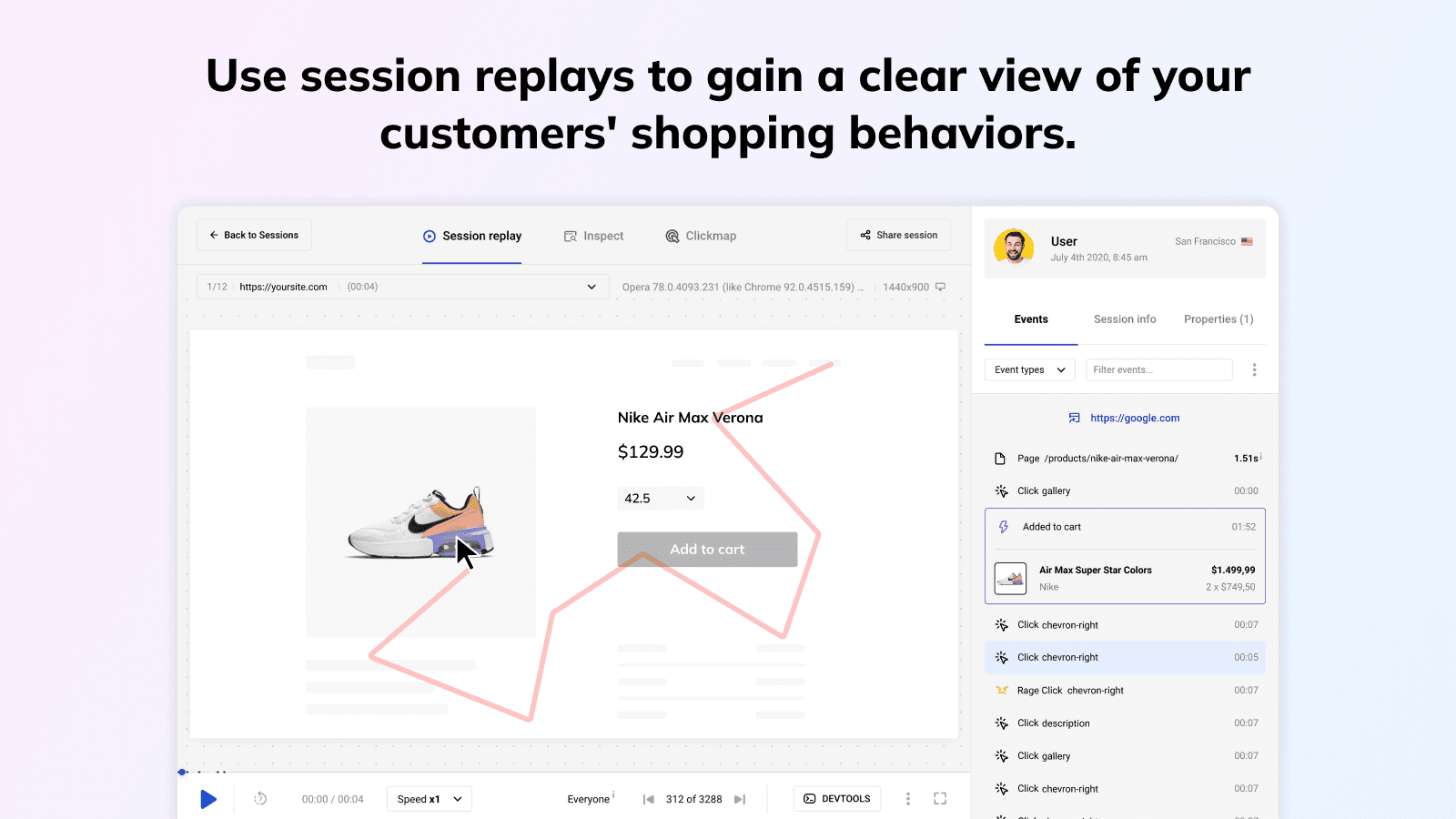Type in the Filter events field
Image resolution: width=1456 pixels, height=819 pixels.
1158,369
